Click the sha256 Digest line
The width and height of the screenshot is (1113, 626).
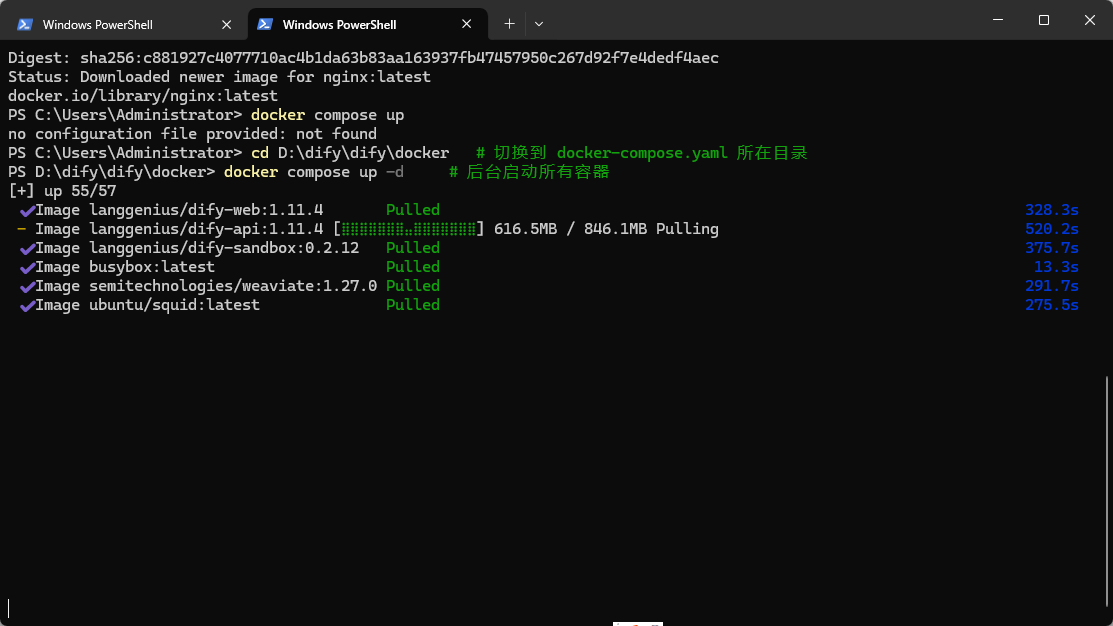click(x=363, y=57)
